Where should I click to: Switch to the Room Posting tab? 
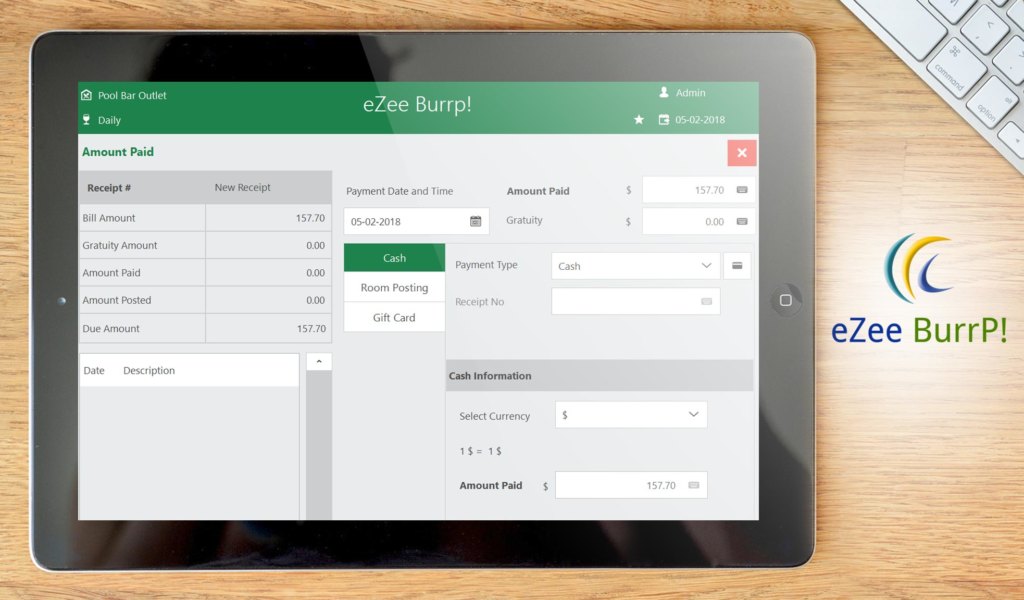pyautogui.click(x=394, y=288)
